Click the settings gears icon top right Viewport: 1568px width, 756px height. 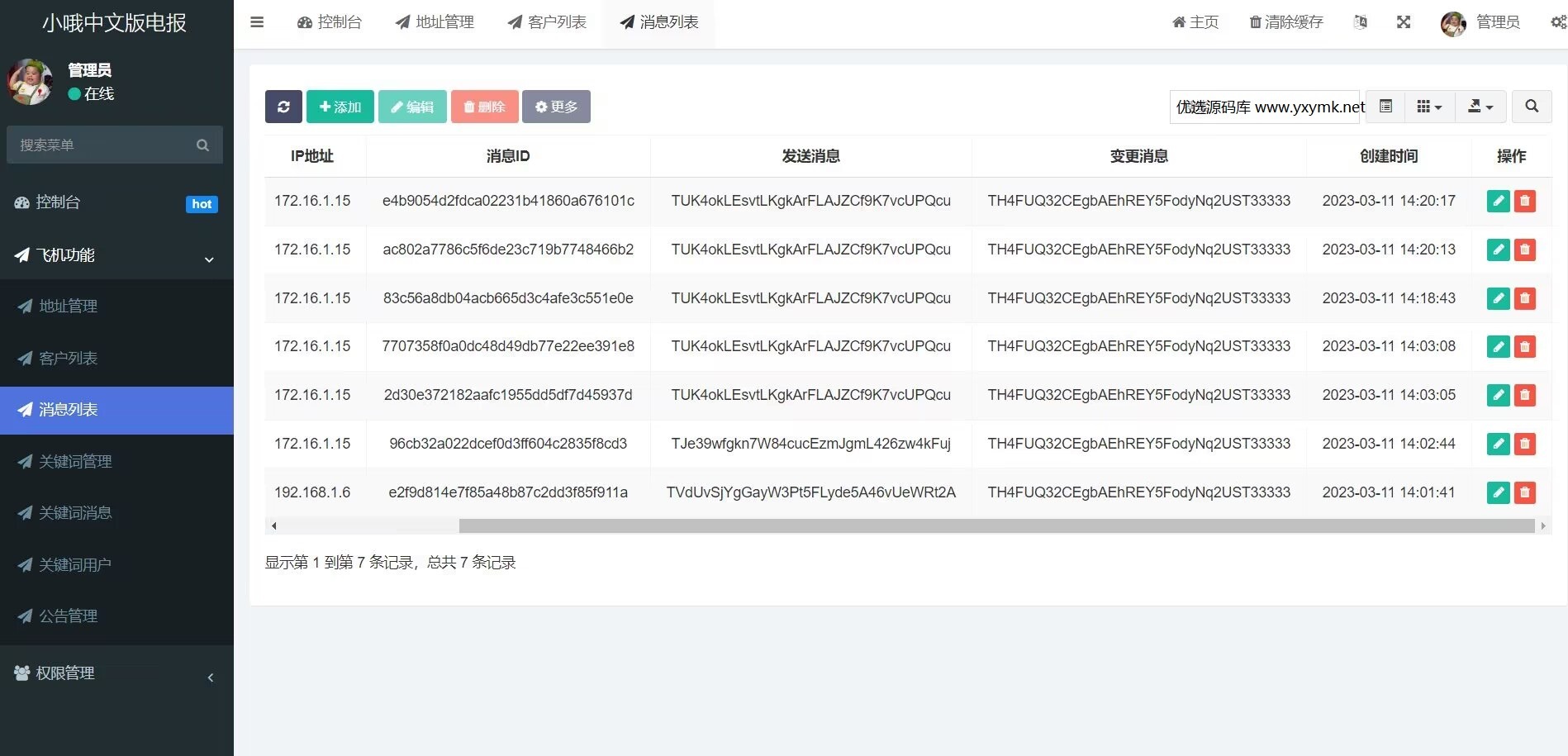point(1558,22)
